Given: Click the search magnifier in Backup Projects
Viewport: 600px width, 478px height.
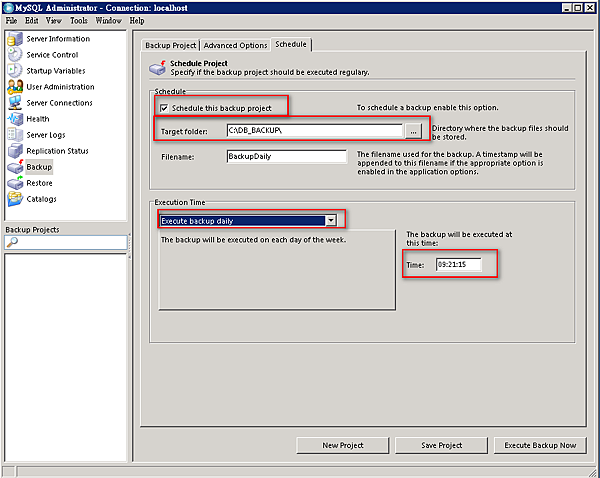Looking at the screenshot, I should [12, 242].
